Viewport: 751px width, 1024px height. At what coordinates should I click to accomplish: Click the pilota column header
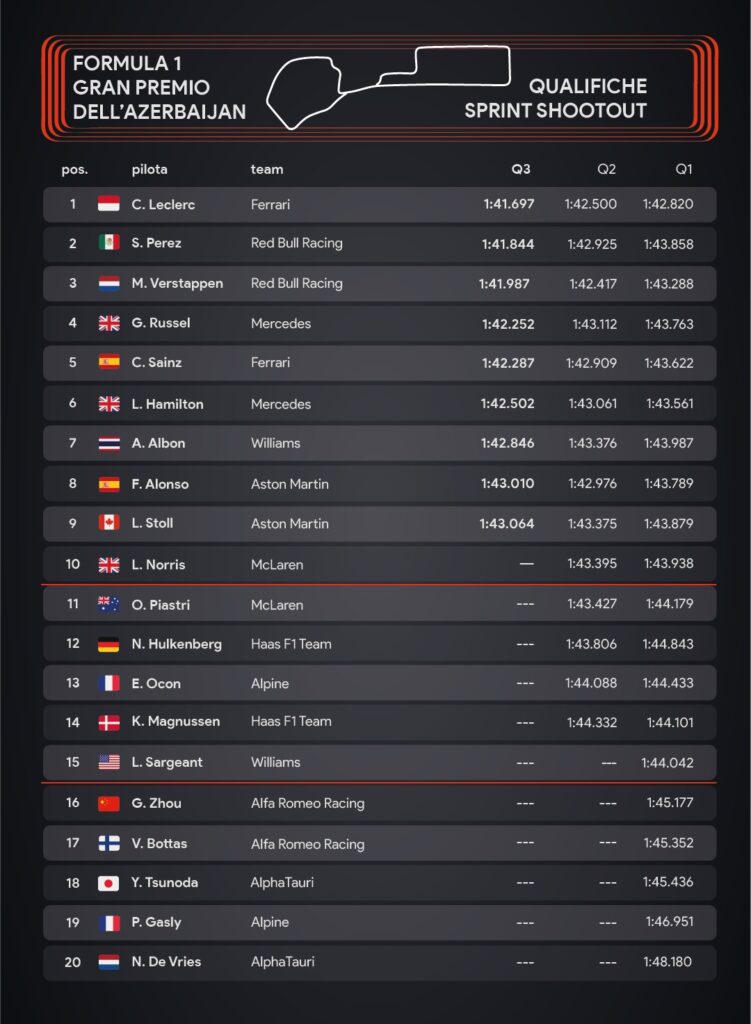tap(150, 169)
